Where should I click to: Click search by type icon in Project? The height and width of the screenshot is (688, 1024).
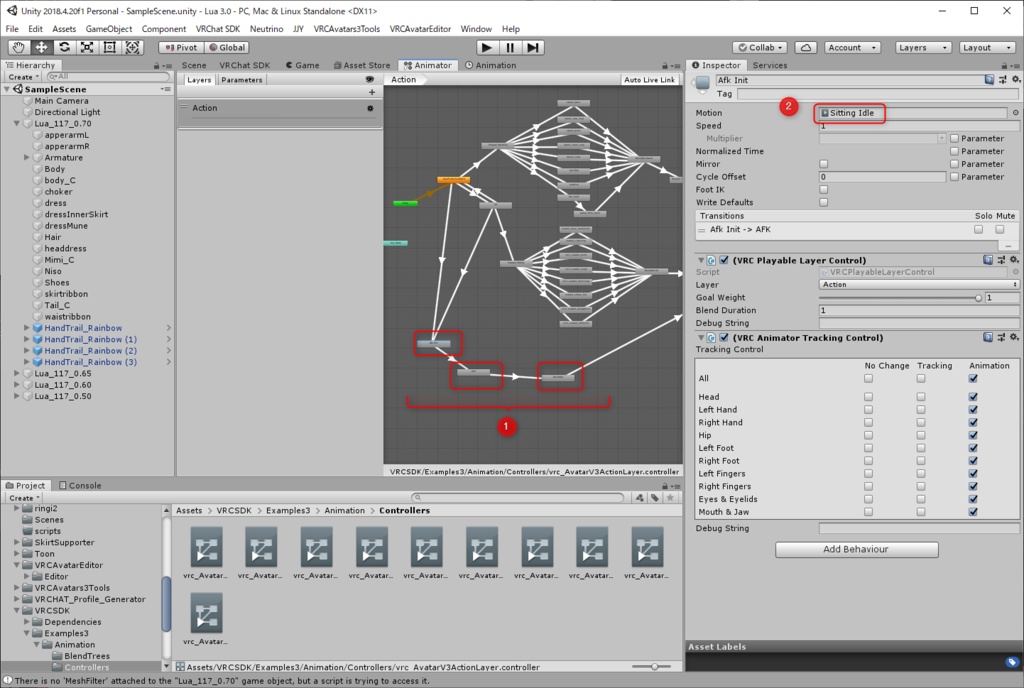click(x=639, y=497)
